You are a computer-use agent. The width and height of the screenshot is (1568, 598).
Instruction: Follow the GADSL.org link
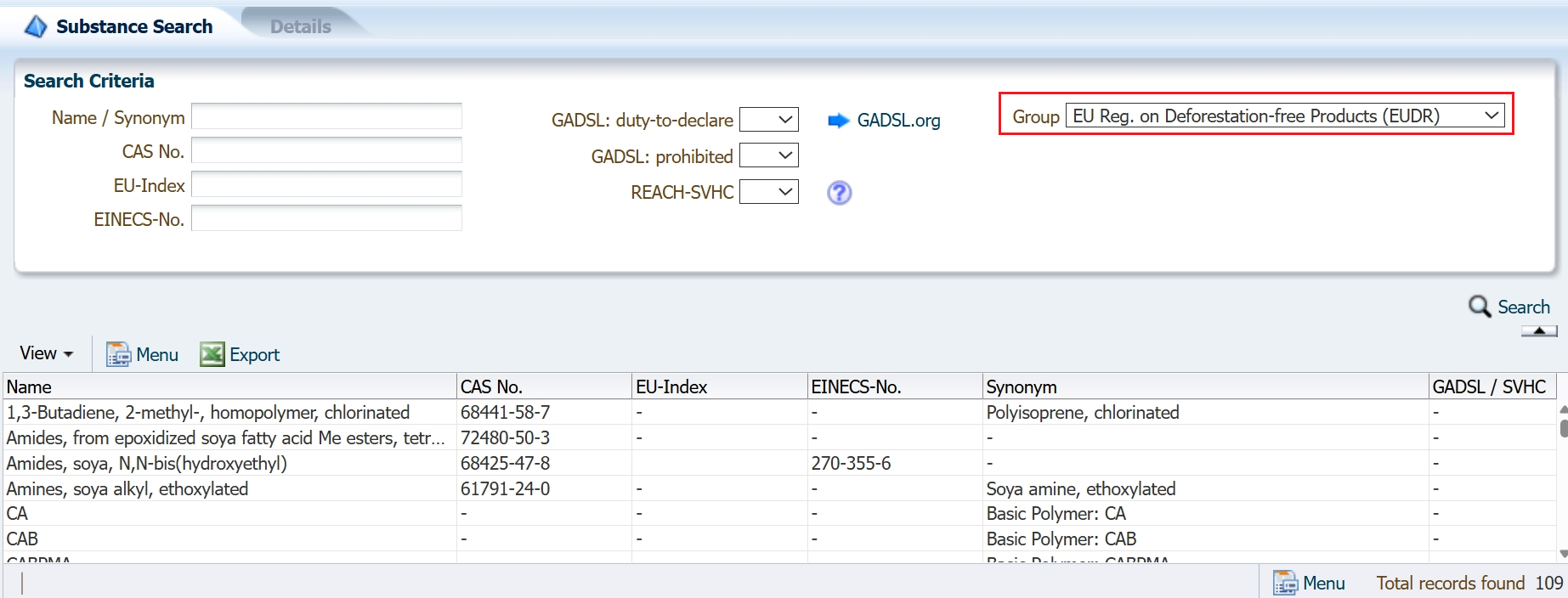click(898, 121)
